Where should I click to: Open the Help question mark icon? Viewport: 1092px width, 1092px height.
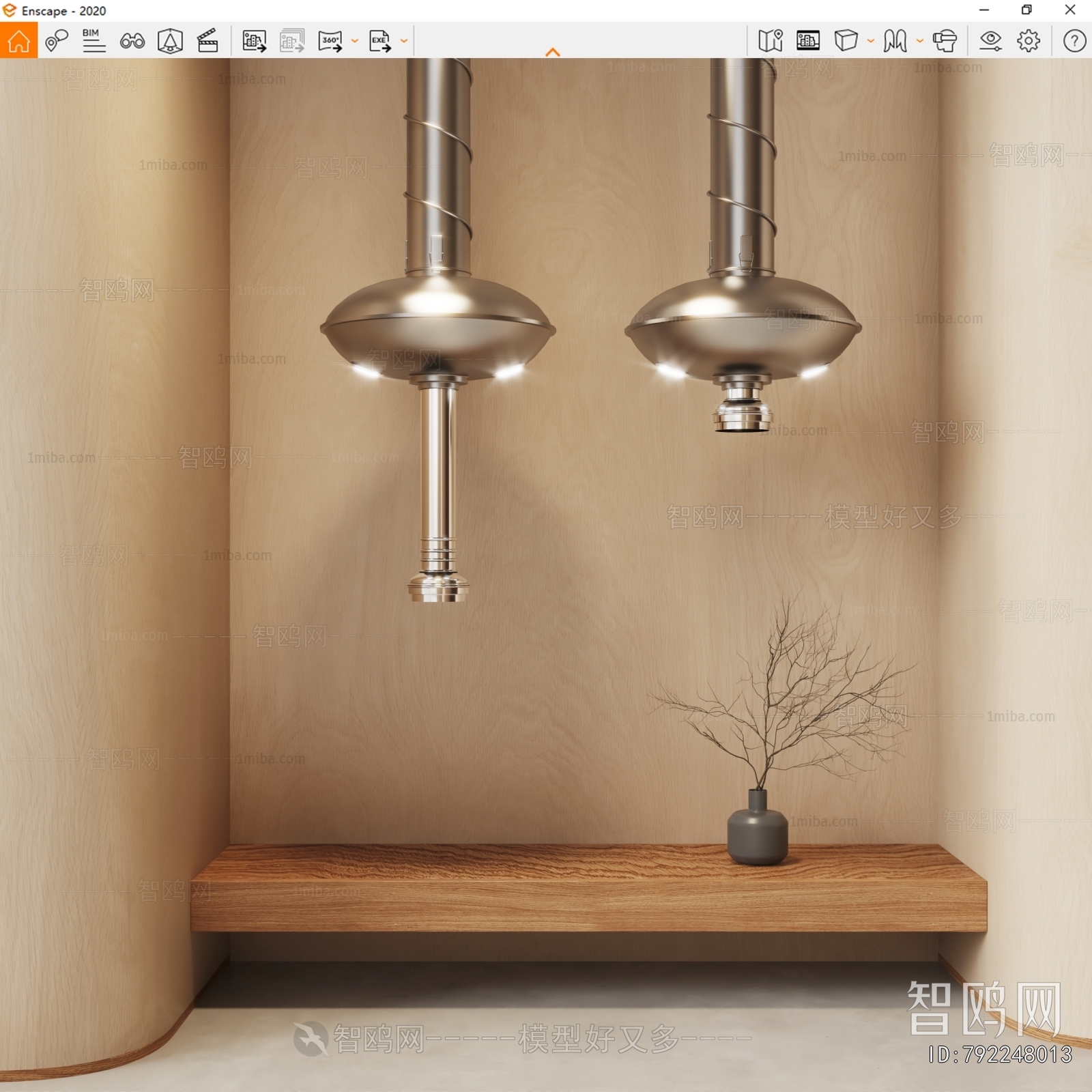tap(1074, 41)
